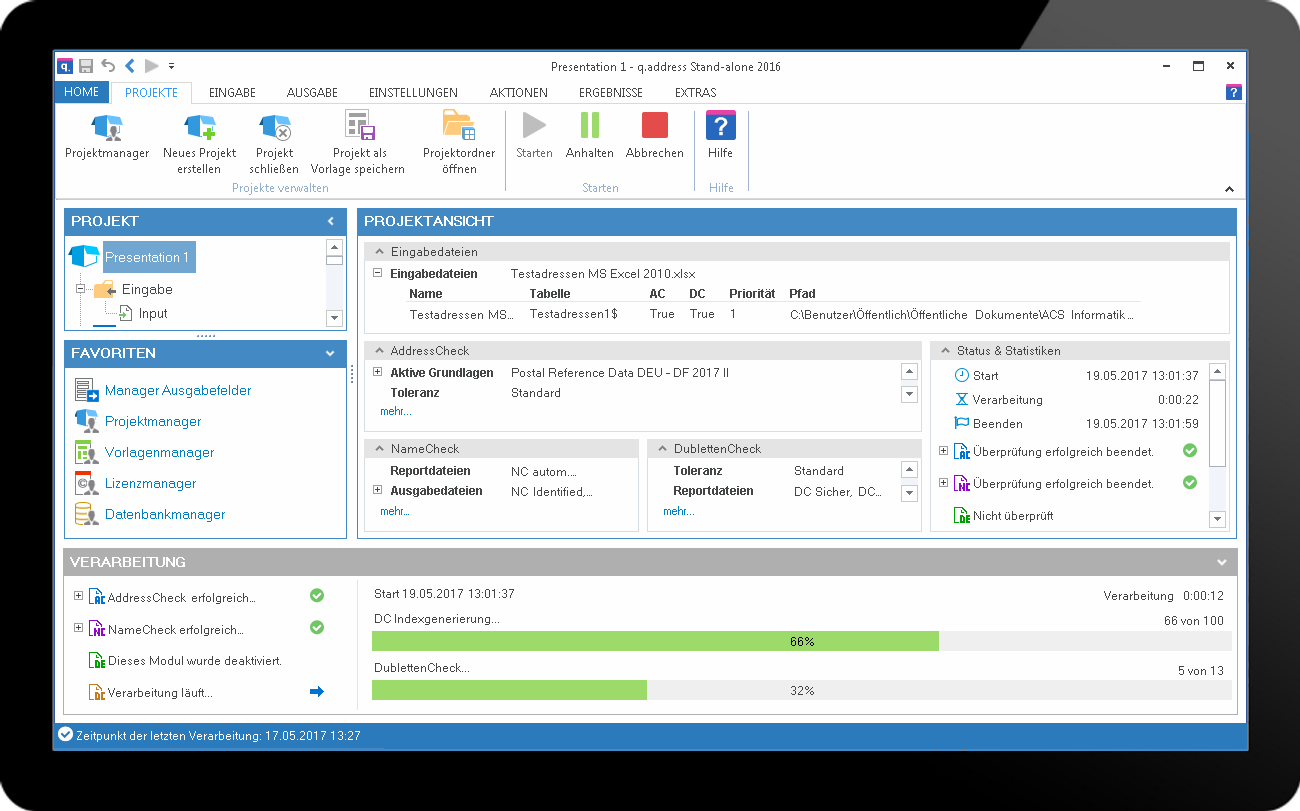Expand NameCheck erfolgreich entry in Verarbeitung

click(79, 628)
